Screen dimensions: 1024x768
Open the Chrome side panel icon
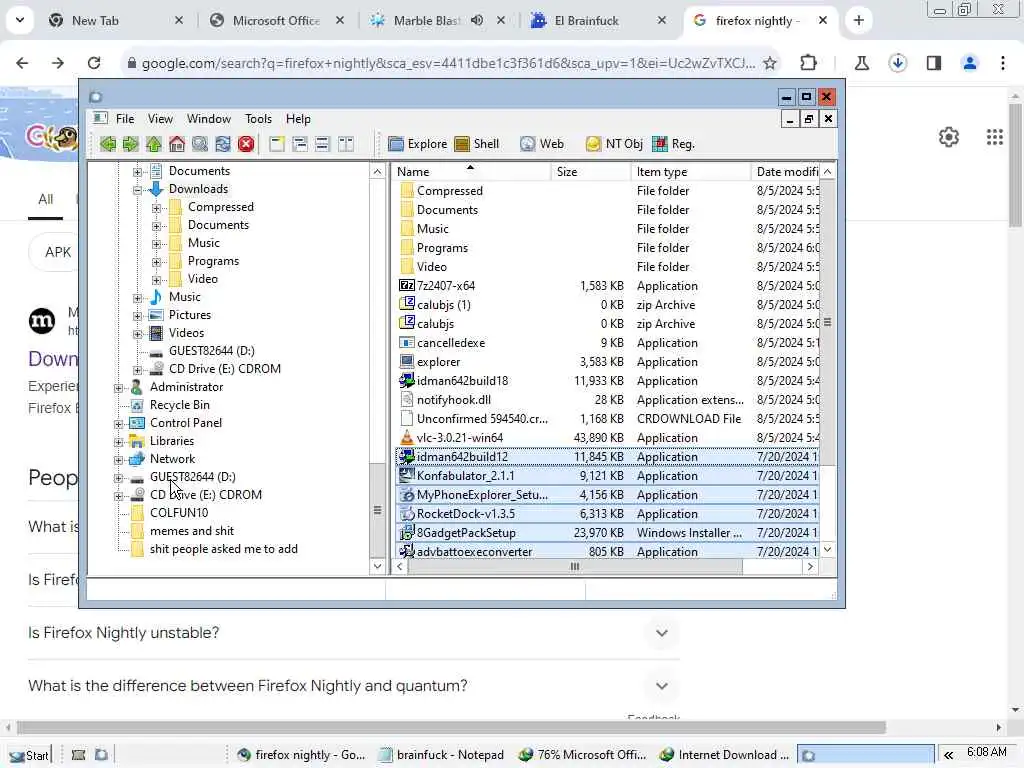click(934, 63)
